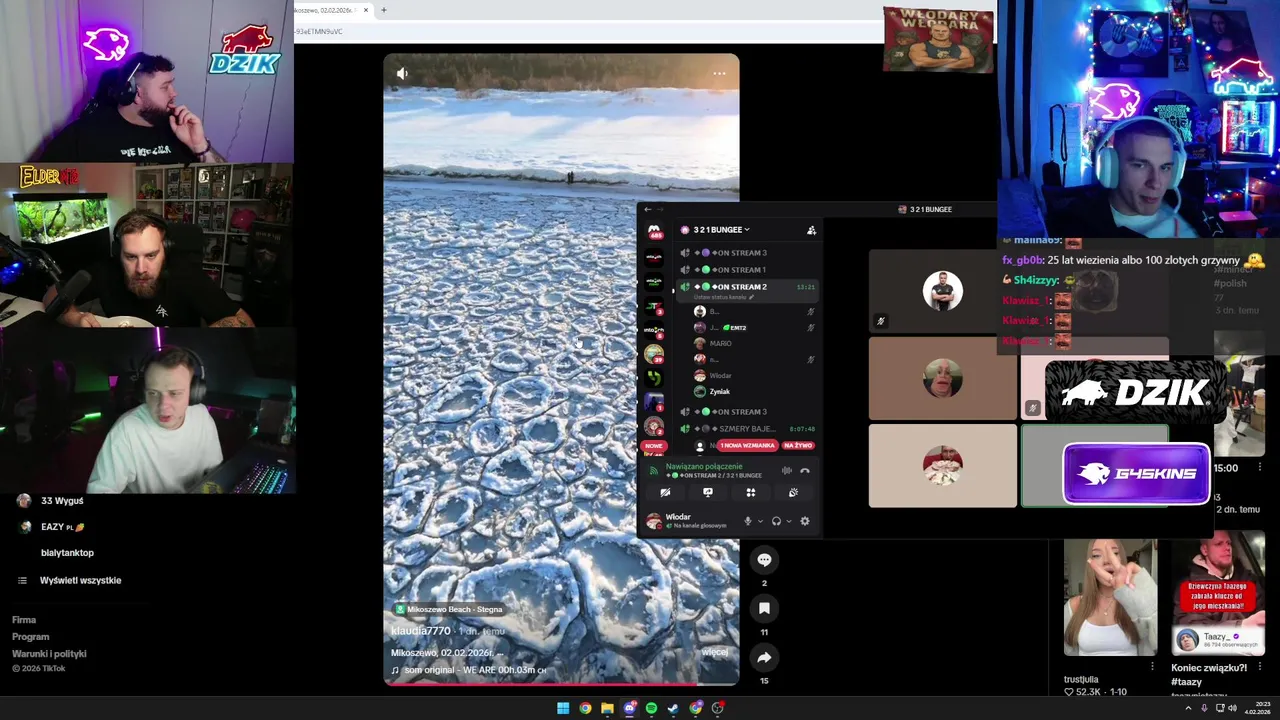Show hidden system tray icons
The height and width of the screenshot is (720, 1280).
point(1187,708)
